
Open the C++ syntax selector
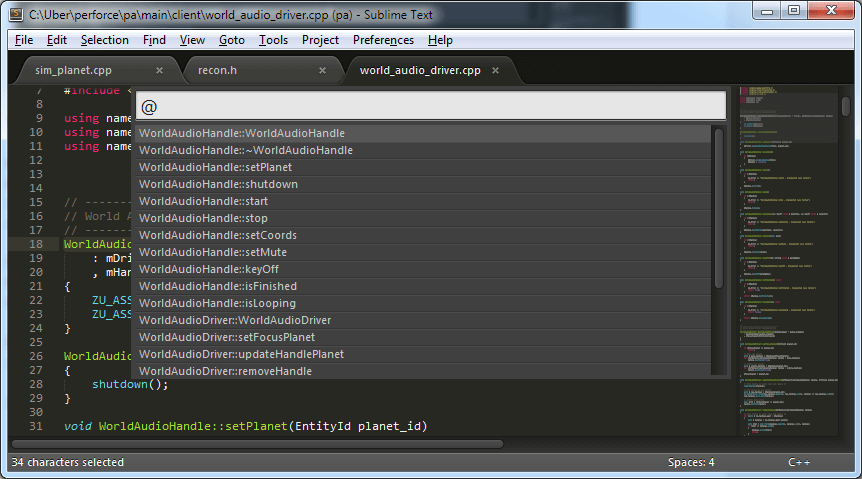pyautogui.click(x=798, y=462)
